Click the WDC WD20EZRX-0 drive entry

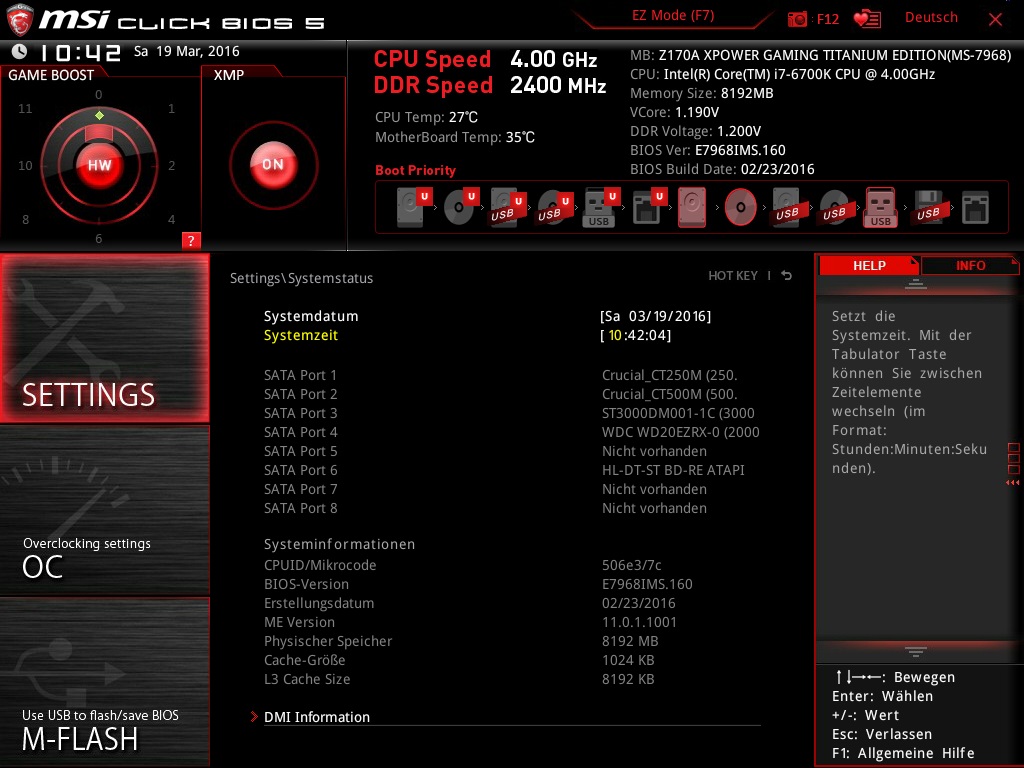[x=680, y=432]
